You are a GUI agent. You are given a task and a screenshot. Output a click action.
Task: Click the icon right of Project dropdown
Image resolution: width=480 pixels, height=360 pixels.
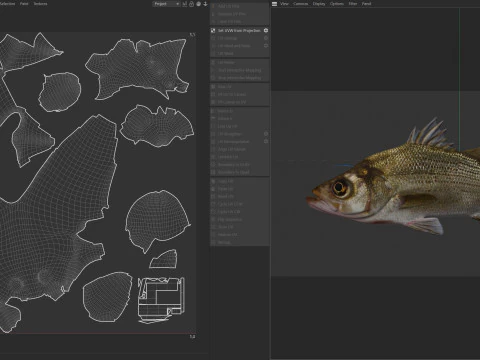click(184, 4)
